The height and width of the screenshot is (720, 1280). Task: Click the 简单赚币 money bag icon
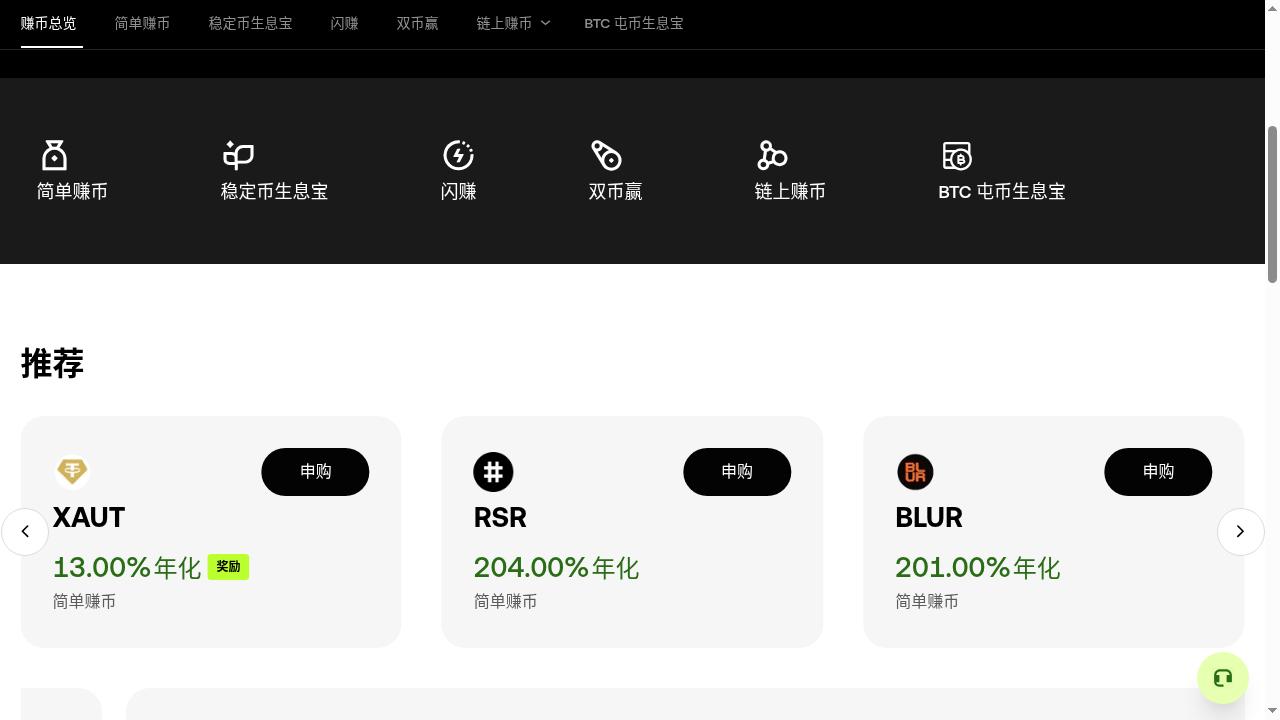click(54, 155)
